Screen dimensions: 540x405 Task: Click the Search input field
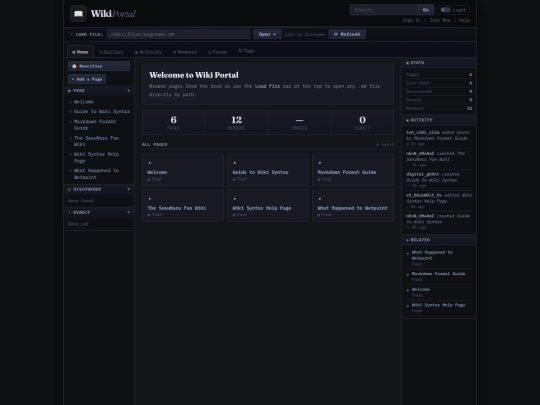point(384,10)
